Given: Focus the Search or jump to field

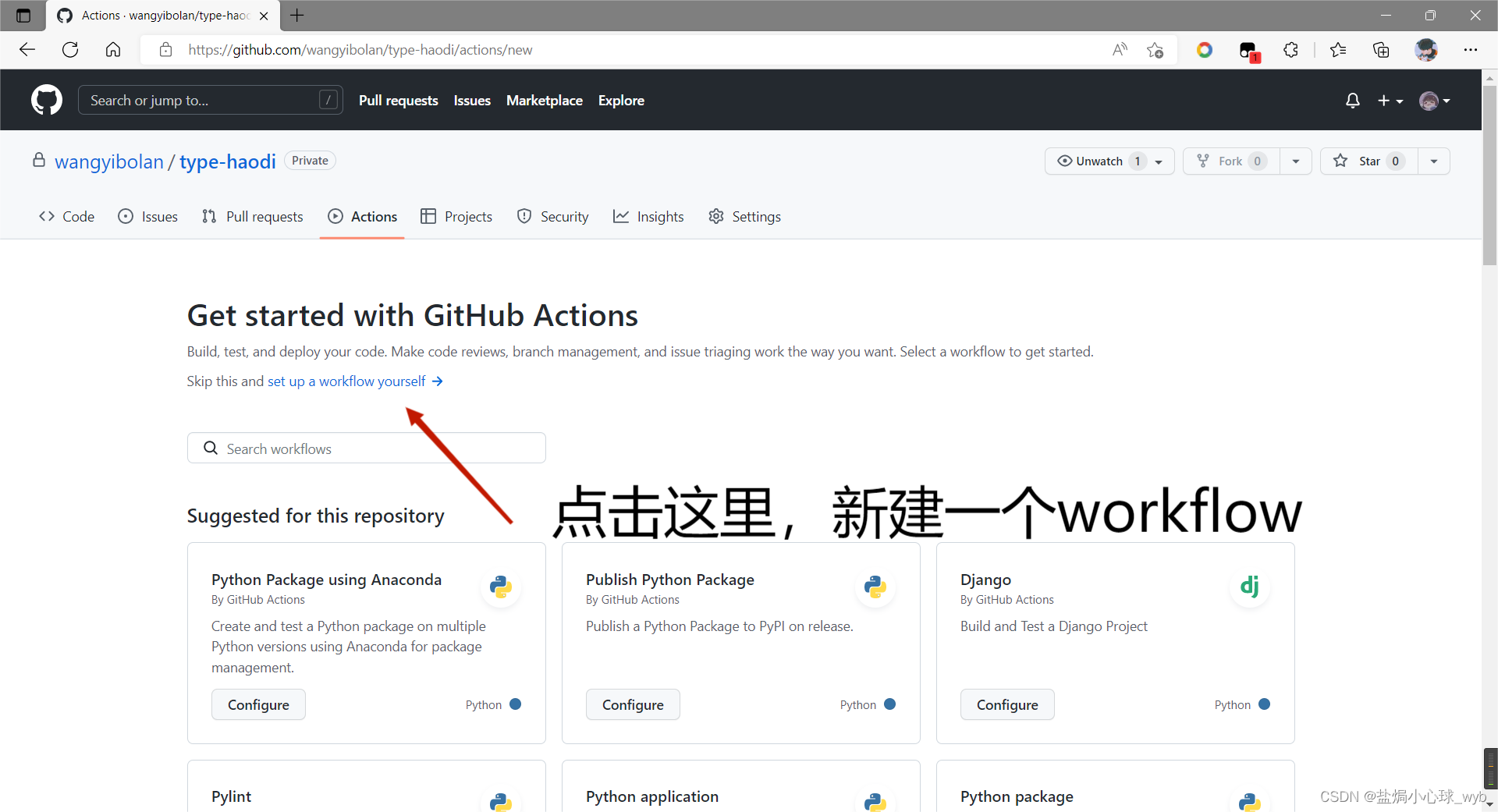Looking at the screenshot, I should [211, 100].
